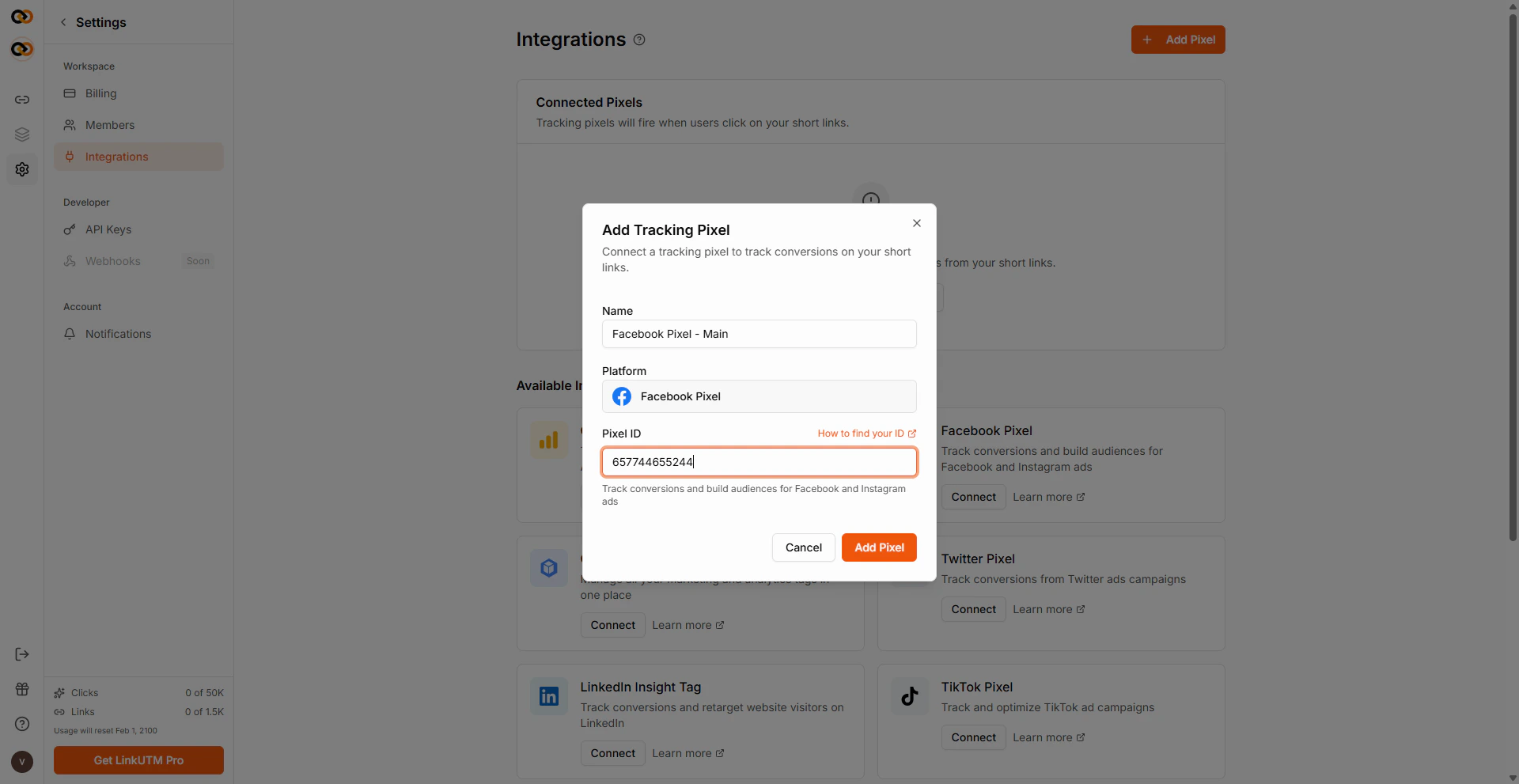
Task: Click the logout arrow icon in rail
Action: click(22, 654)
